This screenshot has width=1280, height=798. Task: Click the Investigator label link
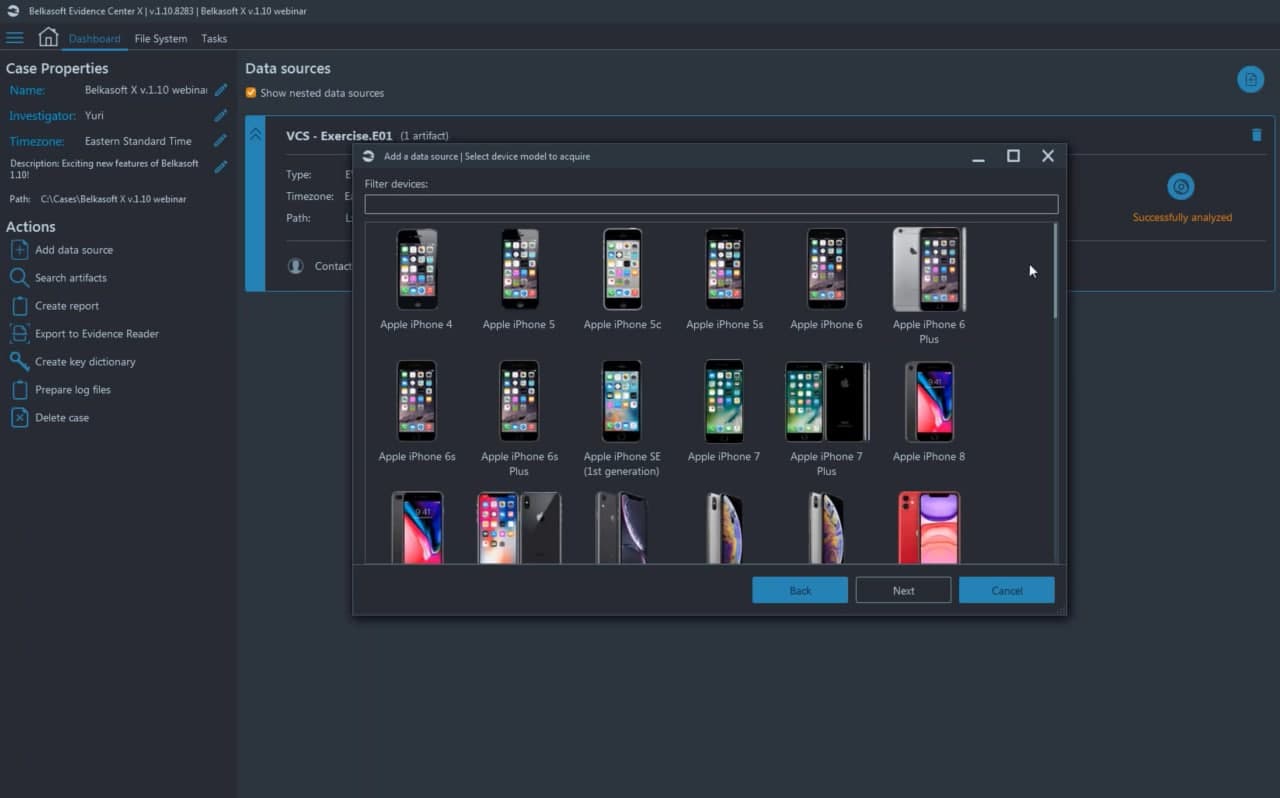43,116
